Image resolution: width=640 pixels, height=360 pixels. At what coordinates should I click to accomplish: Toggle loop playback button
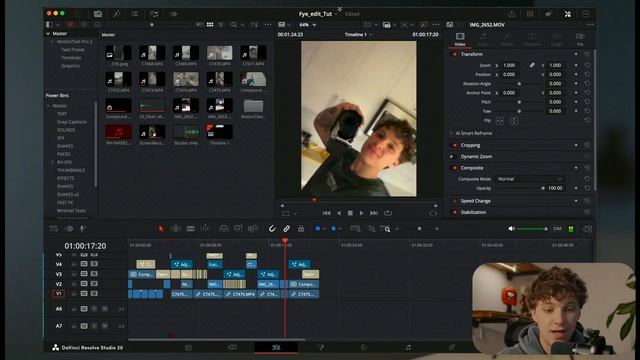click(x=388, y=213)
